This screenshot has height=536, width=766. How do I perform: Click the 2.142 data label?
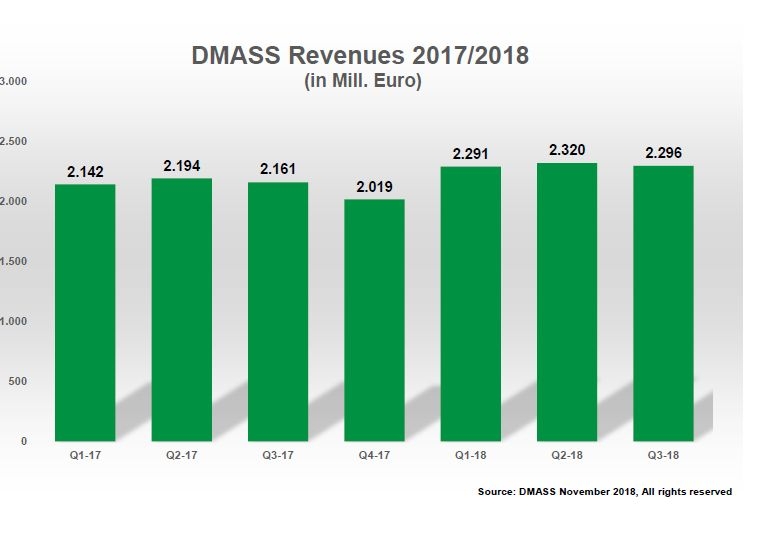point(85,172)
